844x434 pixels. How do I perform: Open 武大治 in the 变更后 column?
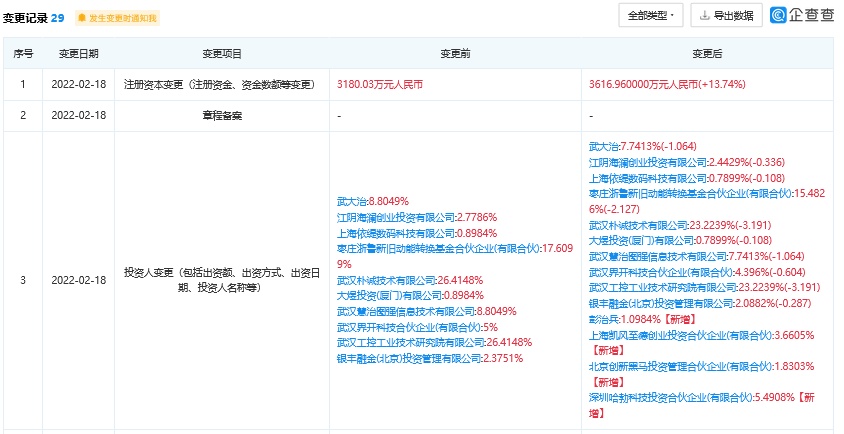604,145
